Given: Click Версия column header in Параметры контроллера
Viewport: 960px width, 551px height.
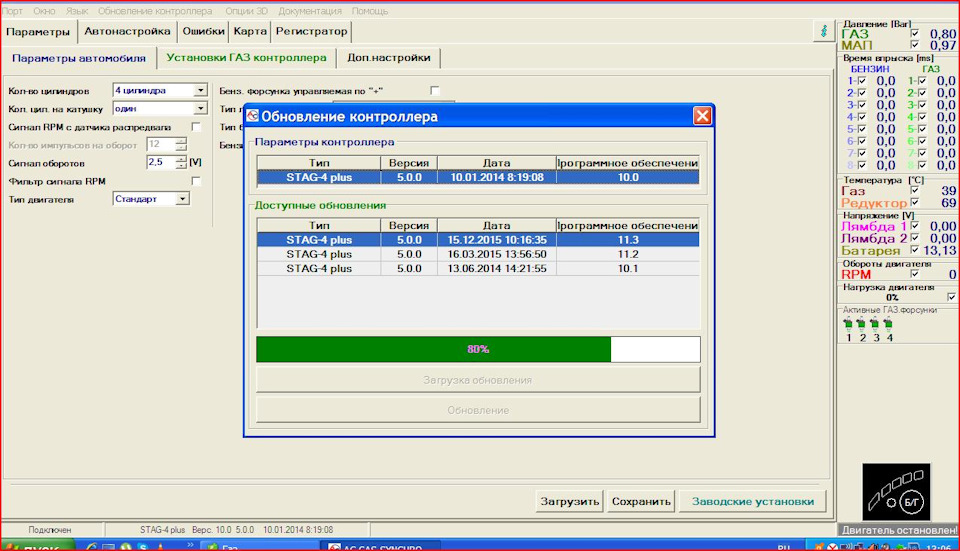Looking at the screenshot, I should point(408,163).
